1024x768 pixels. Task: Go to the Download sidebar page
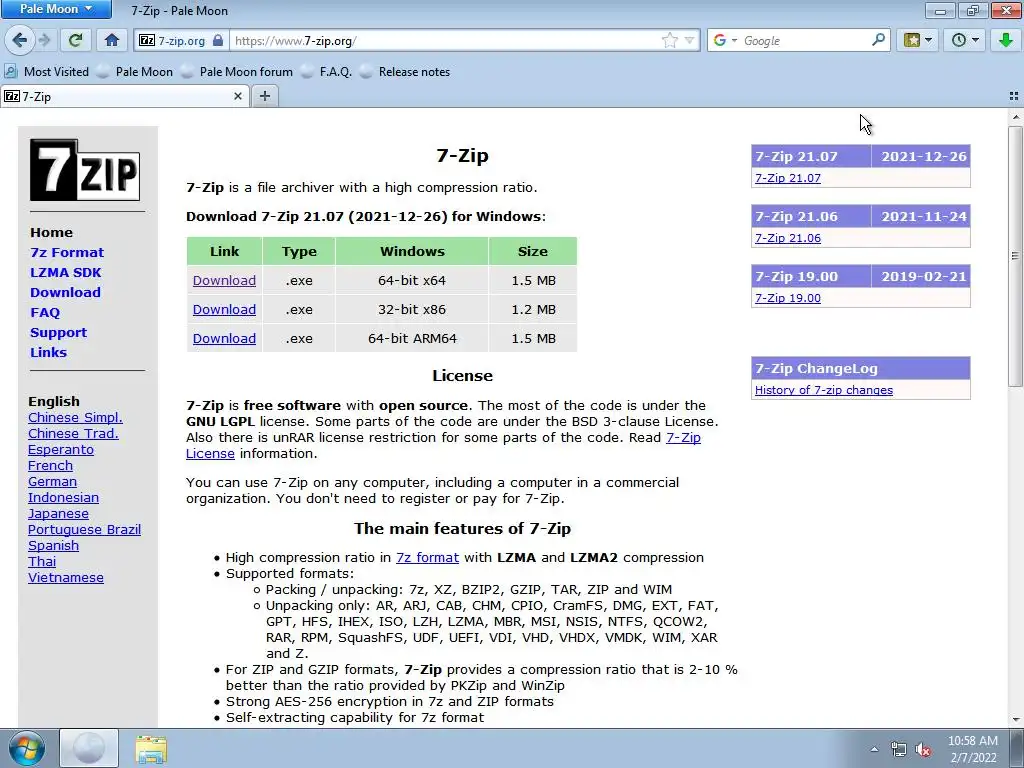(65, 293)
